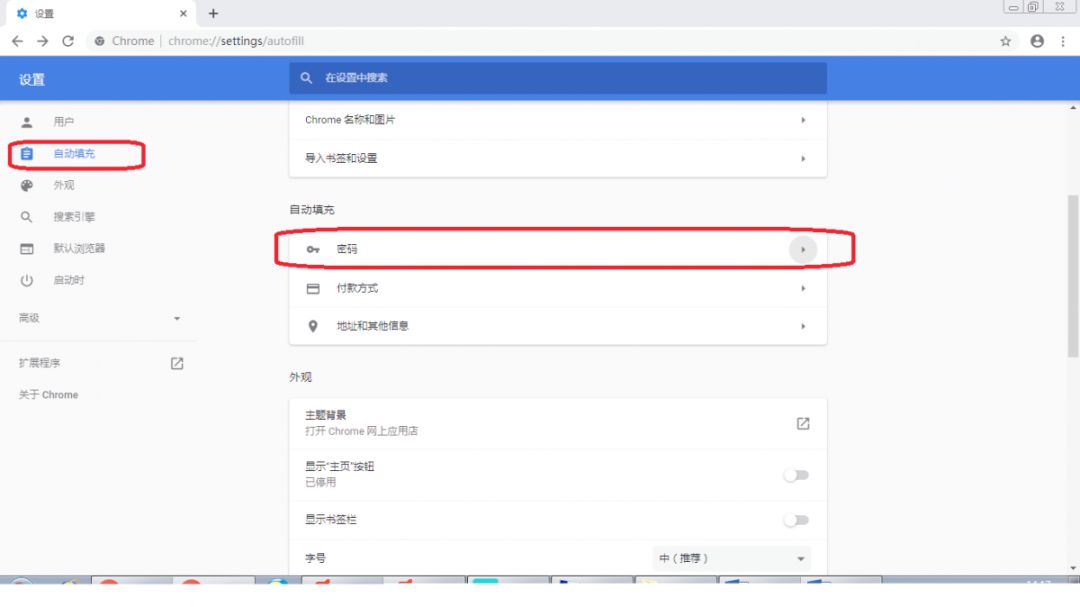The height and width of the screenshot is (607, 1080).
Task: Reload the page with refresh icon
Action: click(x=68, y=41)
